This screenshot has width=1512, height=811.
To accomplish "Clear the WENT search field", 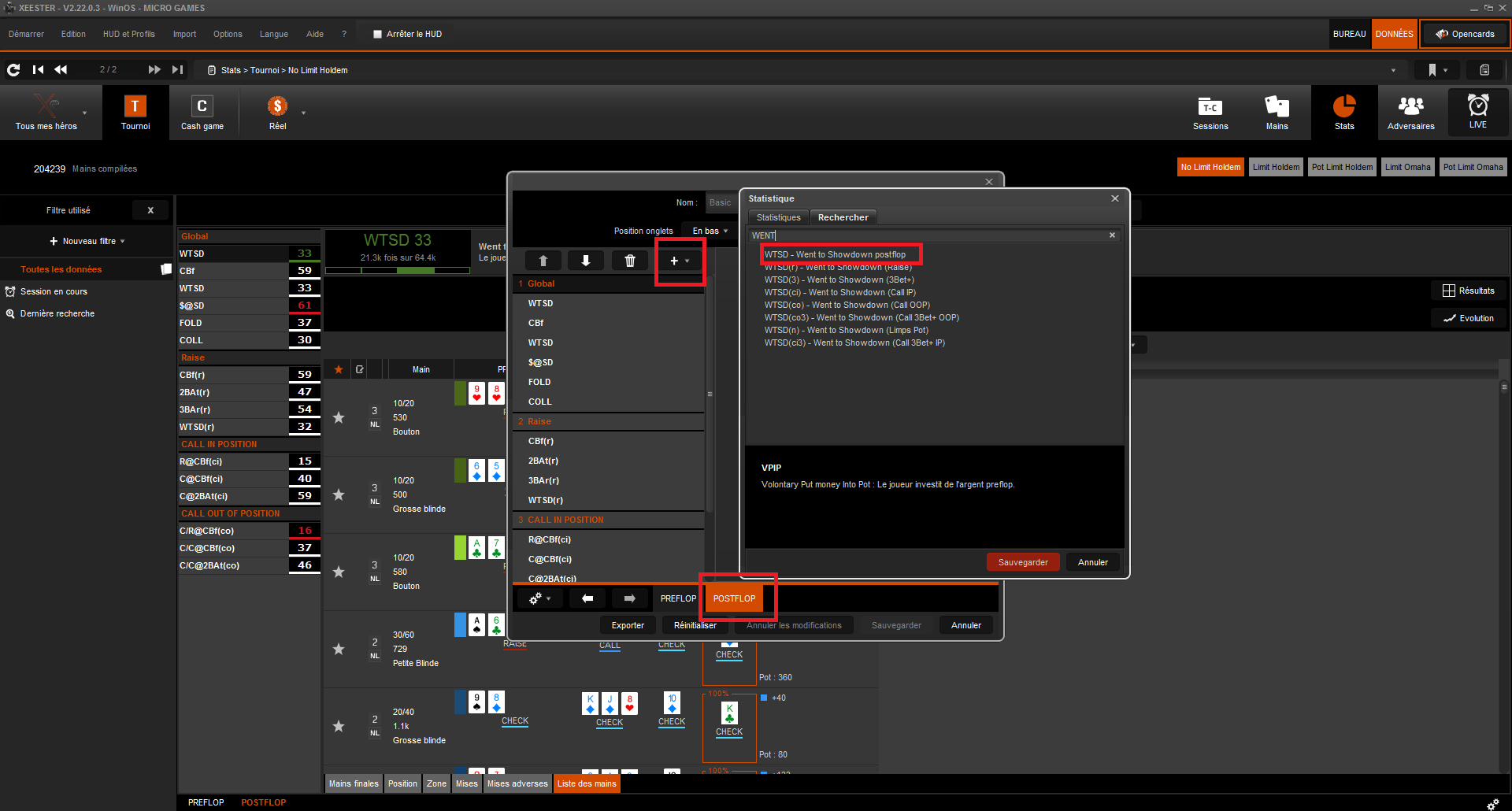I will [x=1112, y=235].
